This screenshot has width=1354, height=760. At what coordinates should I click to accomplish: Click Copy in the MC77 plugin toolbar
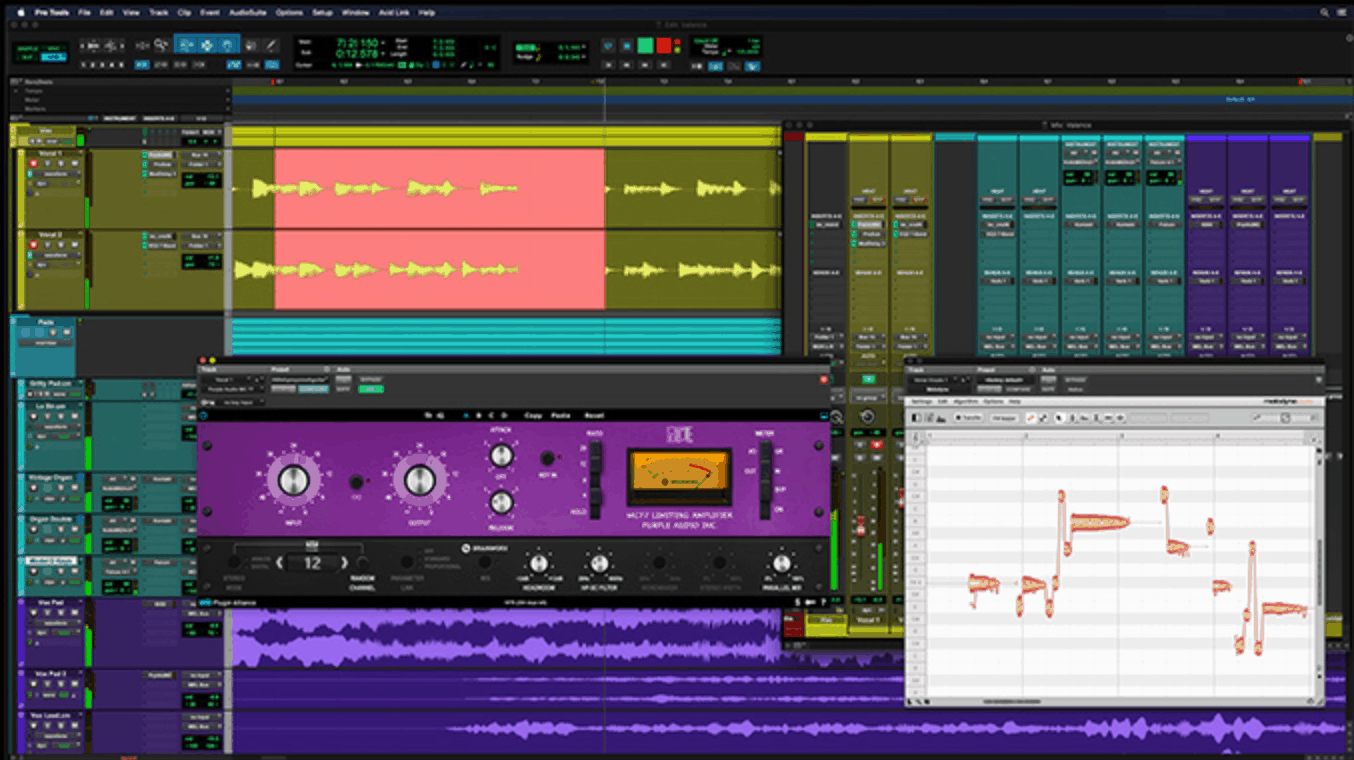[533, 415]
